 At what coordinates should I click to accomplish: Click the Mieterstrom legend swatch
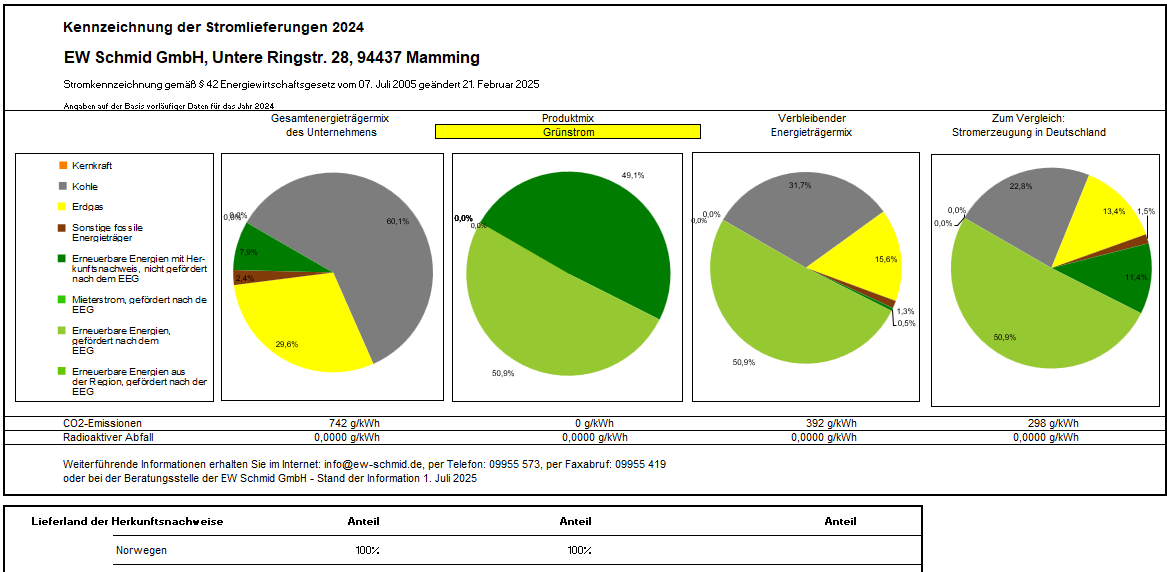pyautogui.click(x=64, y=299)
